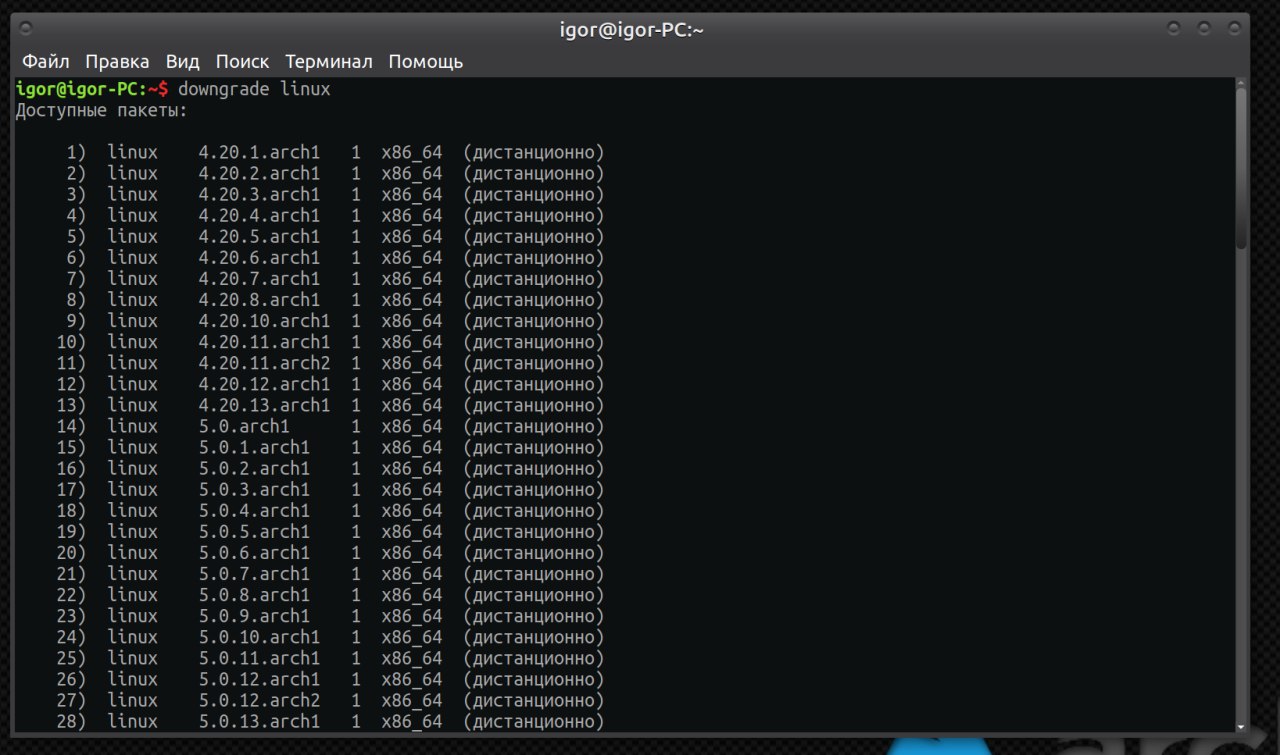Click the 5.0.8.arch1 version entry
Viewport: 1280px width, 755px height.
pyautogui.click(x=254, y=594)
